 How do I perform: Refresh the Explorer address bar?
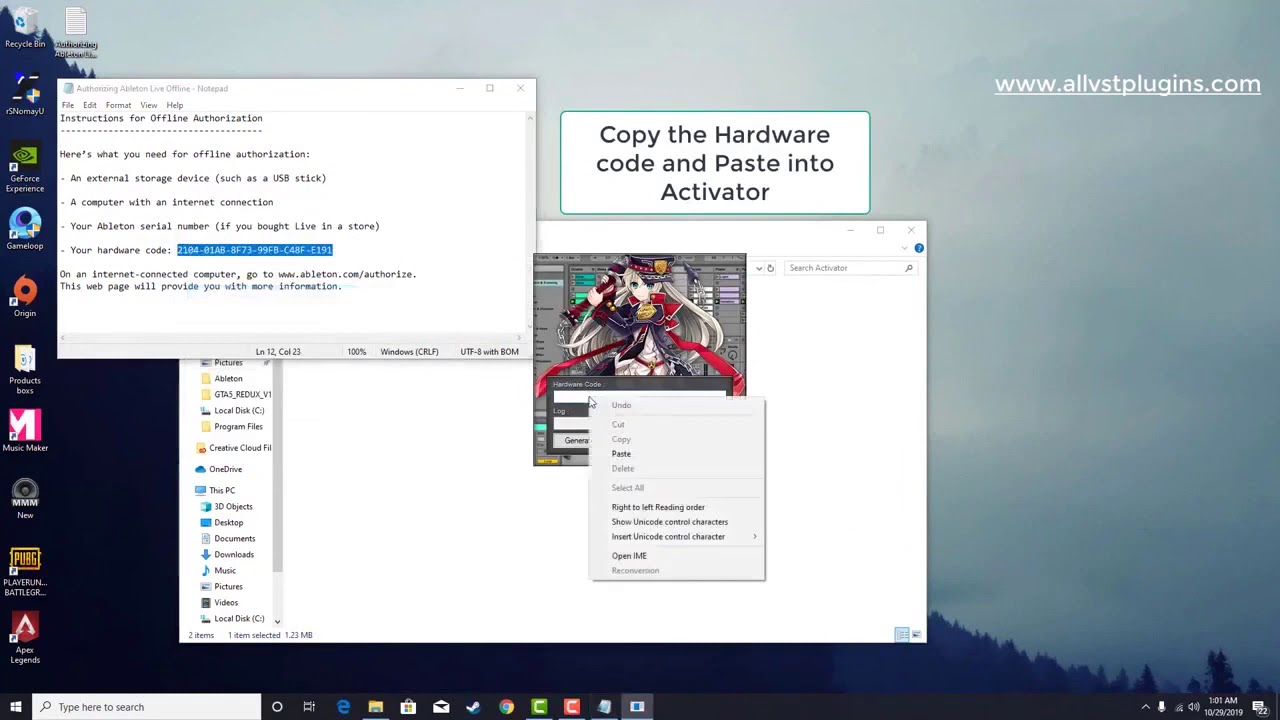[770, 268]
